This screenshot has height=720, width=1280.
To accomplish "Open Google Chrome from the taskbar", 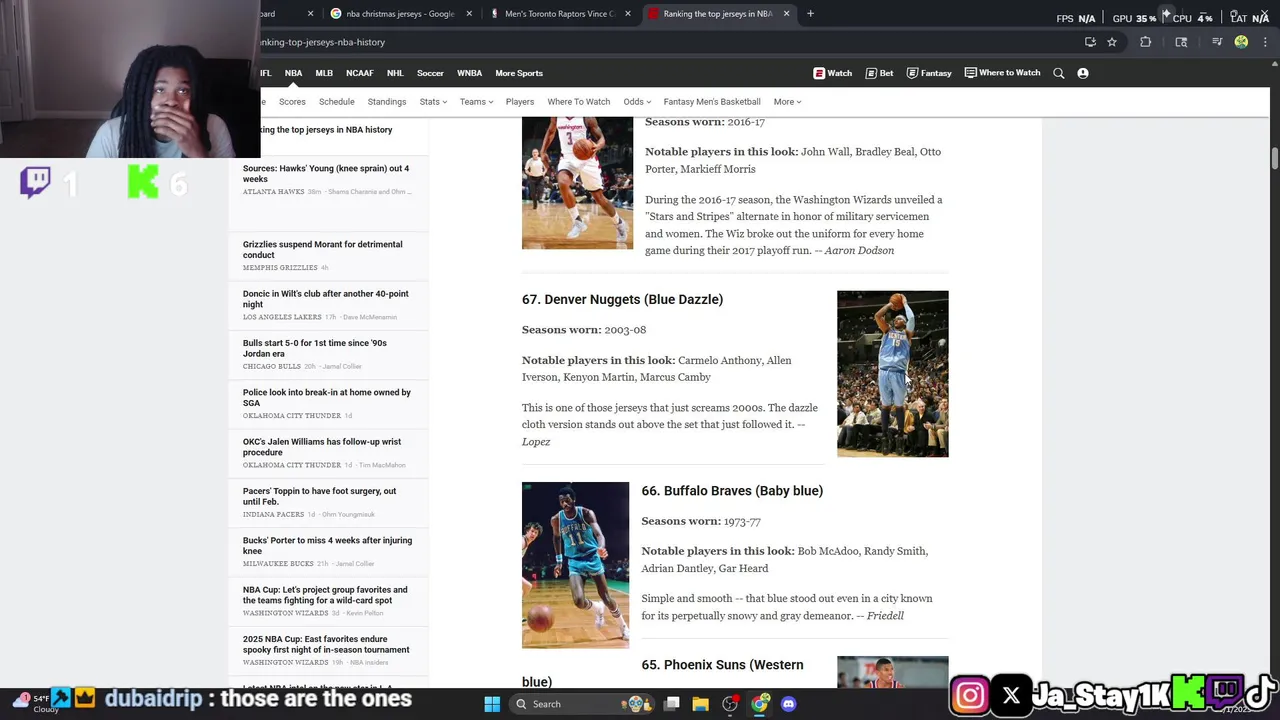I will click(x=760, y=704).
